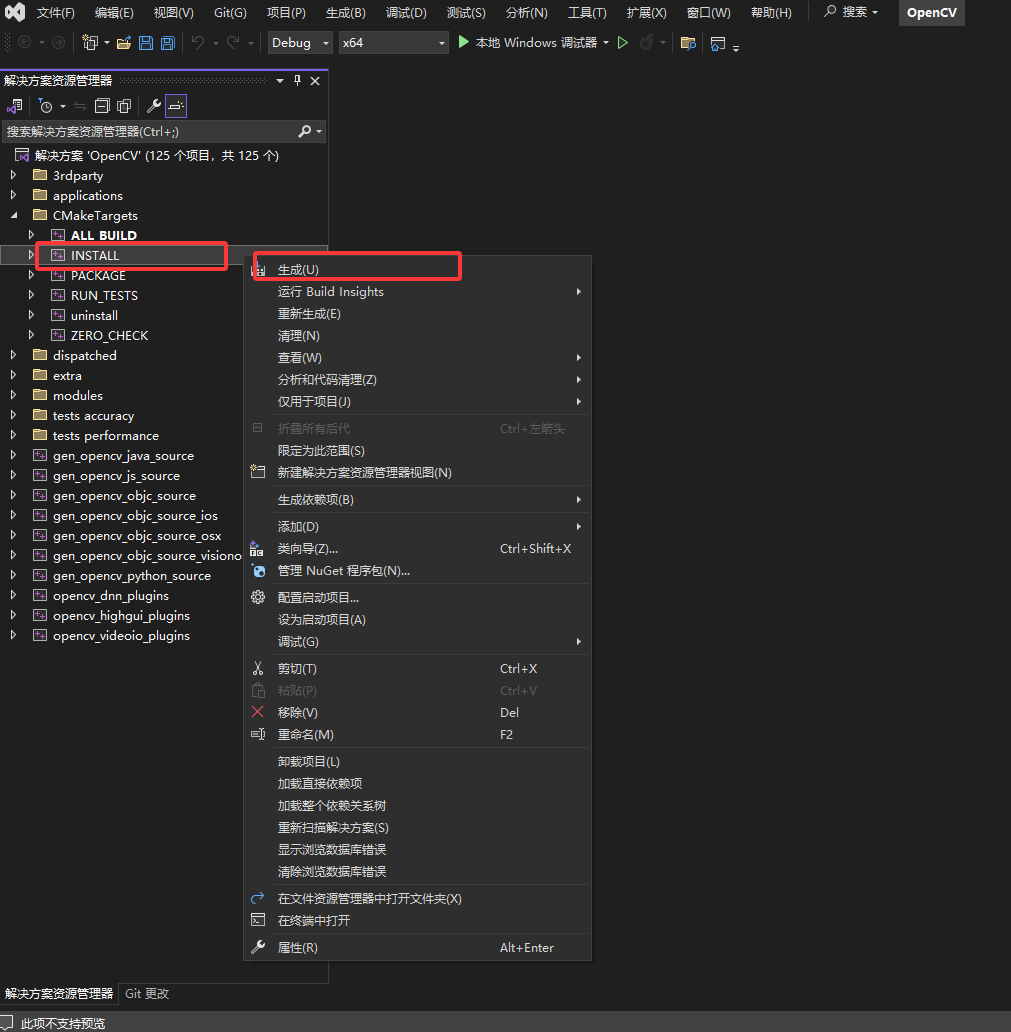Select 生成(U) in the context menu
The height and width of the screenshot is (1032, 1011).
click(298, 270)
